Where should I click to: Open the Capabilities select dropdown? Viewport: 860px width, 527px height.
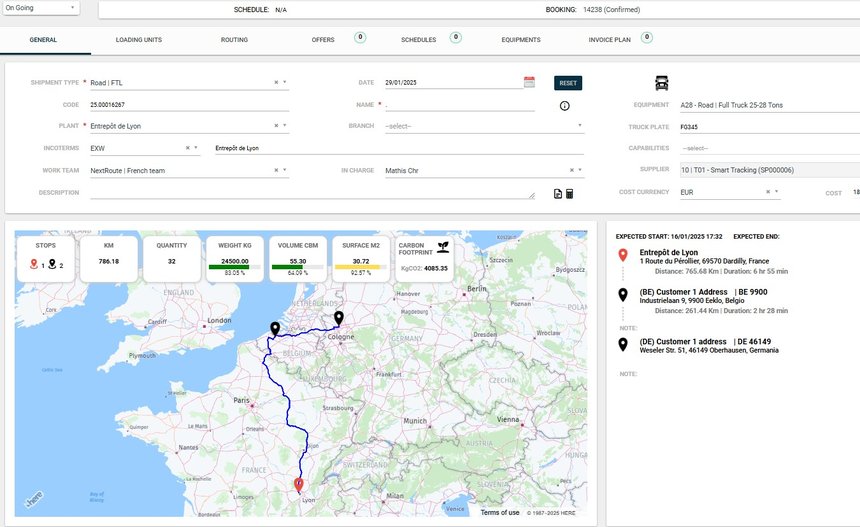click(x=770, y=148)
